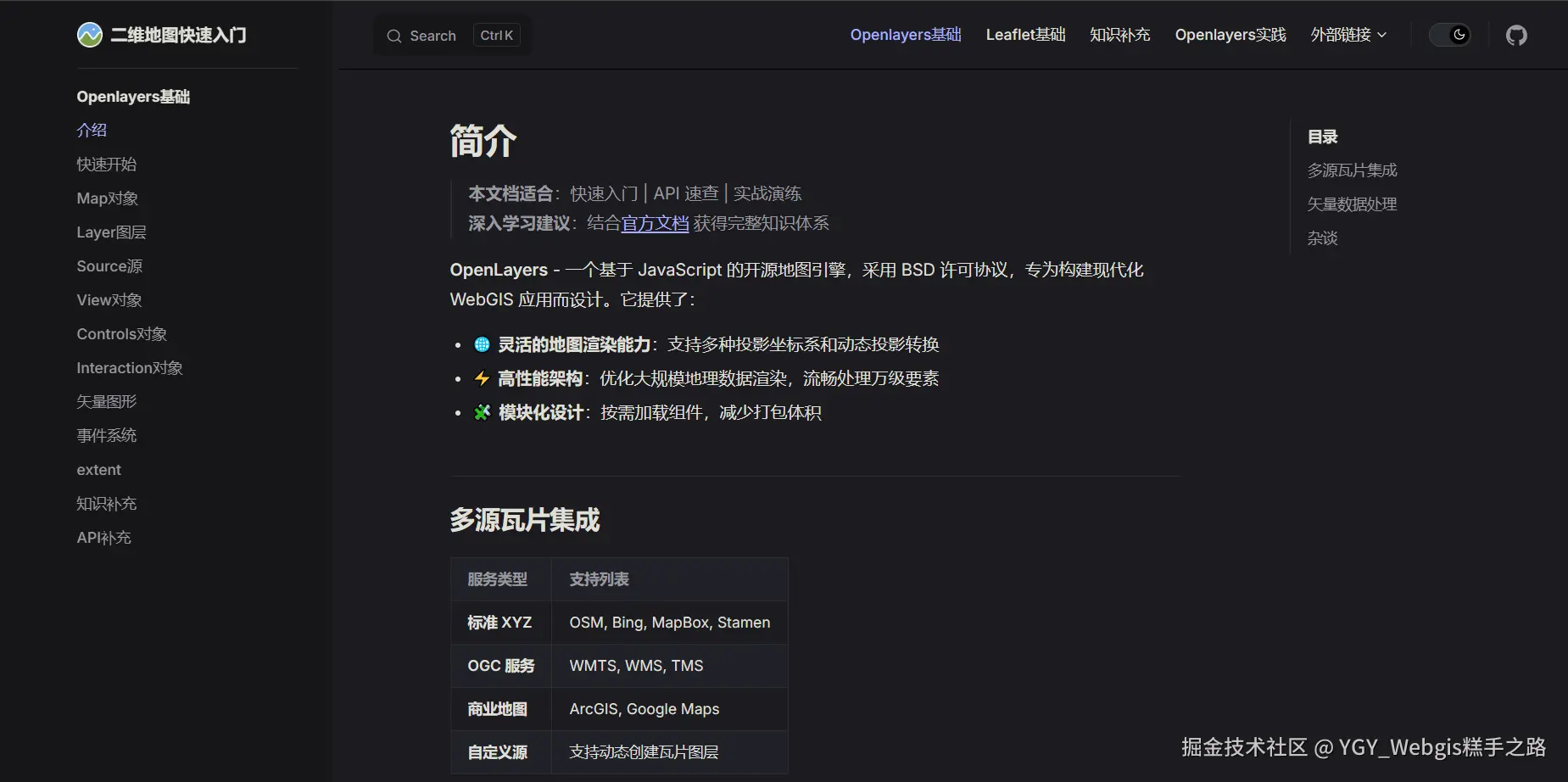Click the site logo icon

coord(89,35)
